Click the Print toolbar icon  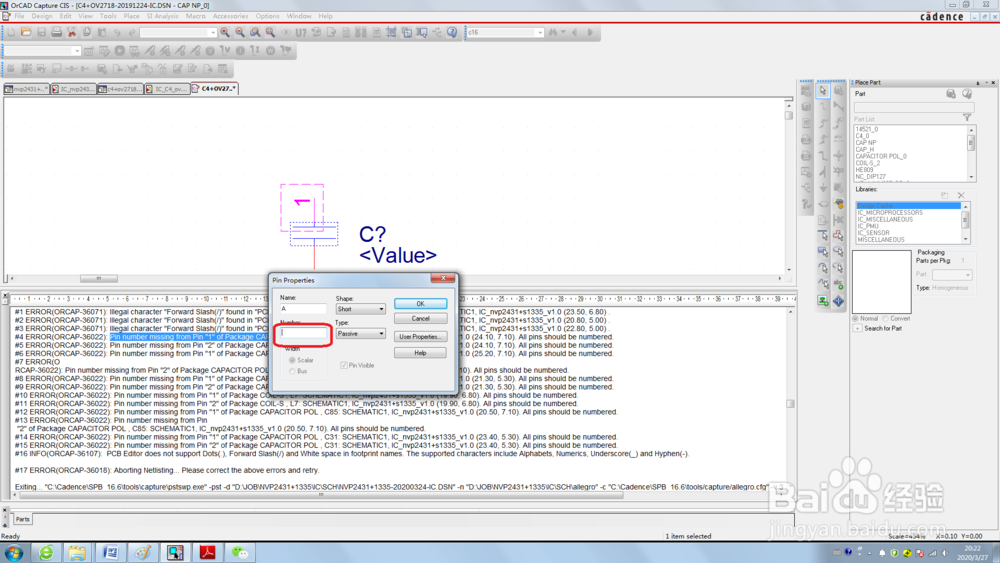[x=57, y=32]
